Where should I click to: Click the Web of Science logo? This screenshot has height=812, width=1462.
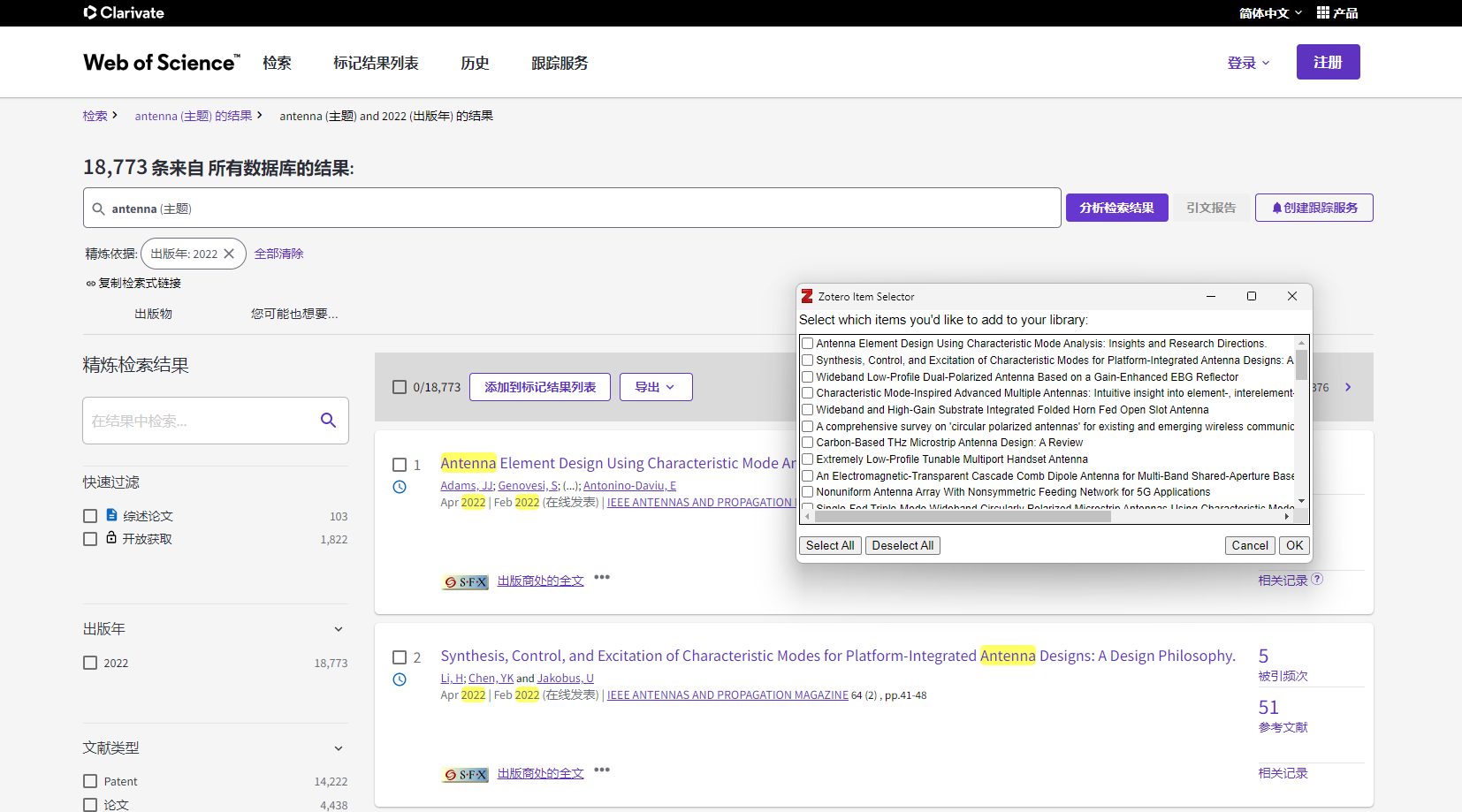[x=162, y=62]
